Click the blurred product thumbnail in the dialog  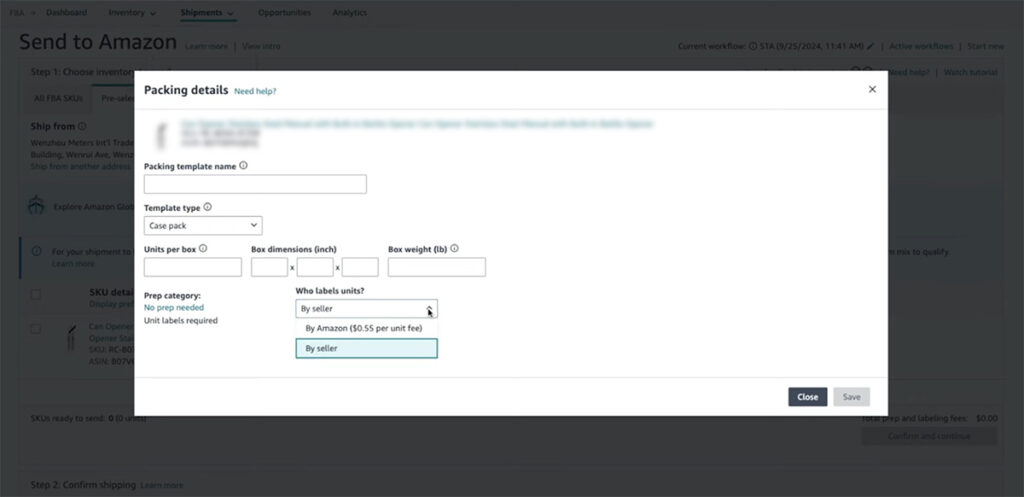pos(161,134)
